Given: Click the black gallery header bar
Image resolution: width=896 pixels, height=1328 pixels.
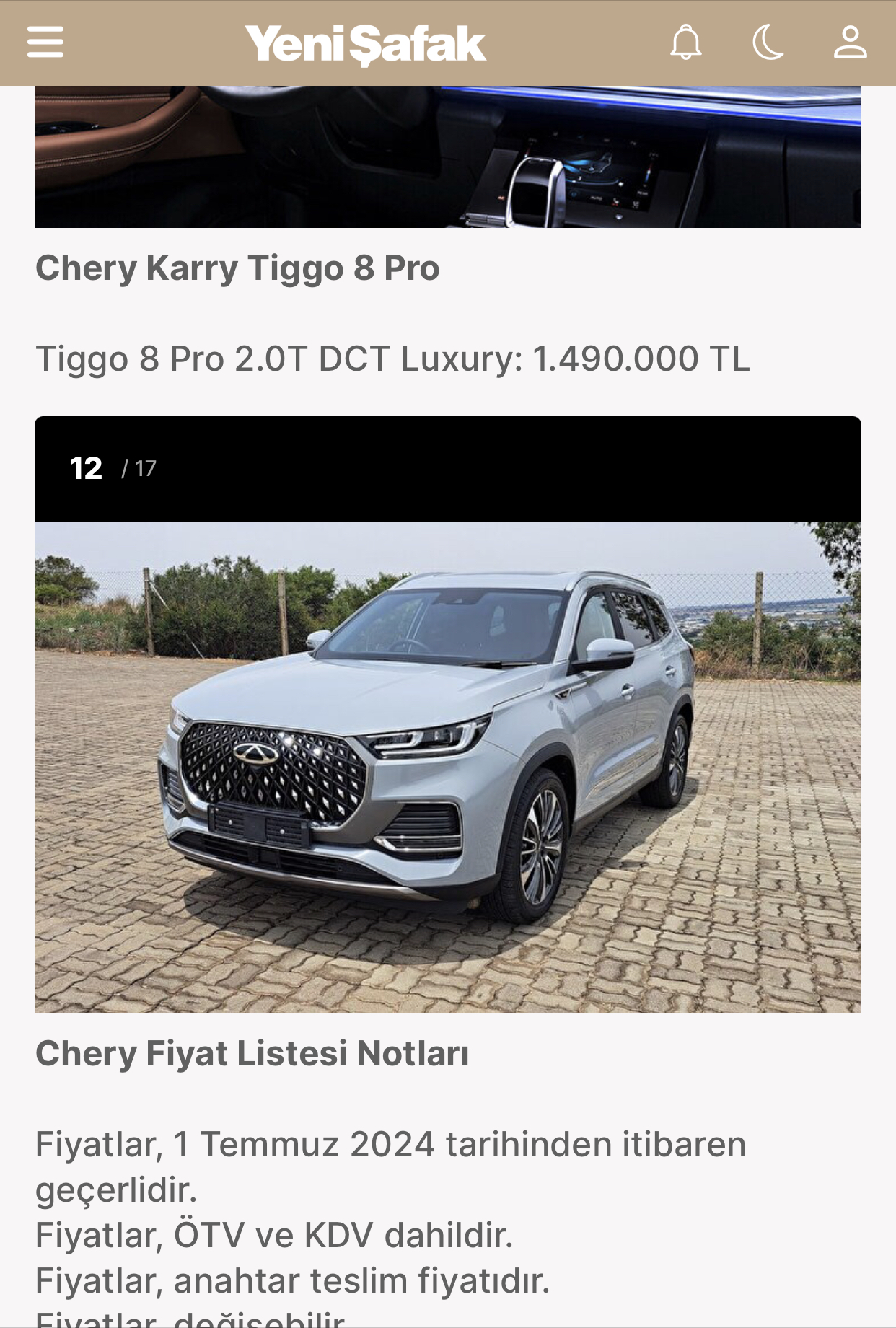Looking at the screenshot, I should coord(448,469).
